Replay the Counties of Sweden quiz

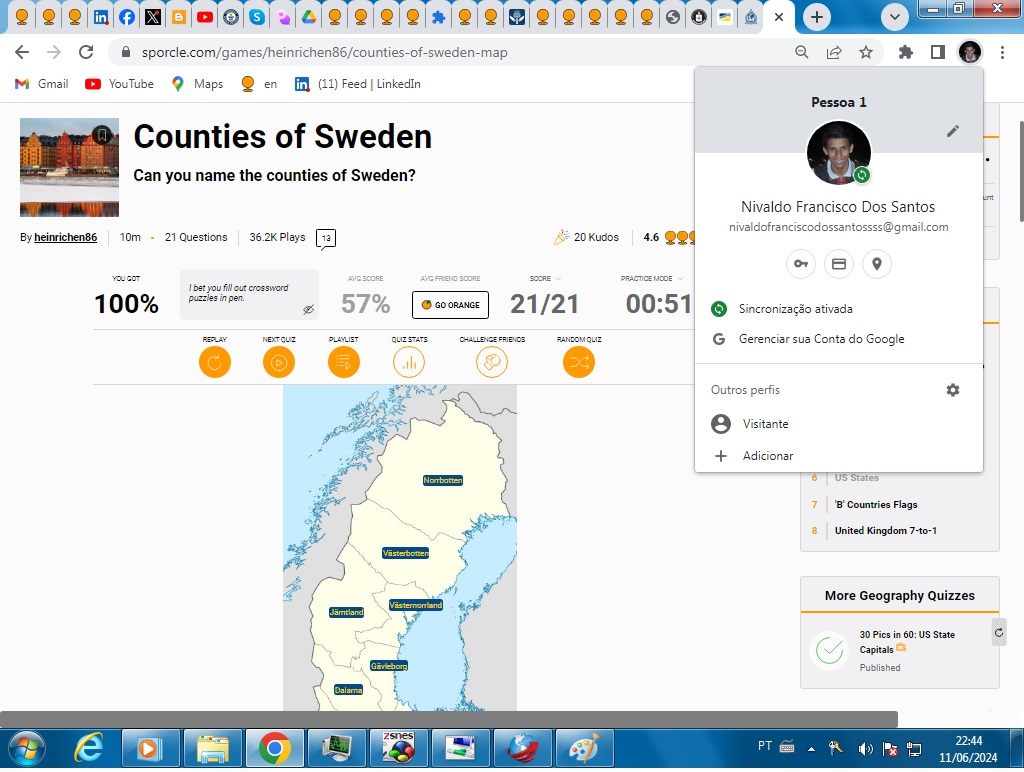coord(214,363)
